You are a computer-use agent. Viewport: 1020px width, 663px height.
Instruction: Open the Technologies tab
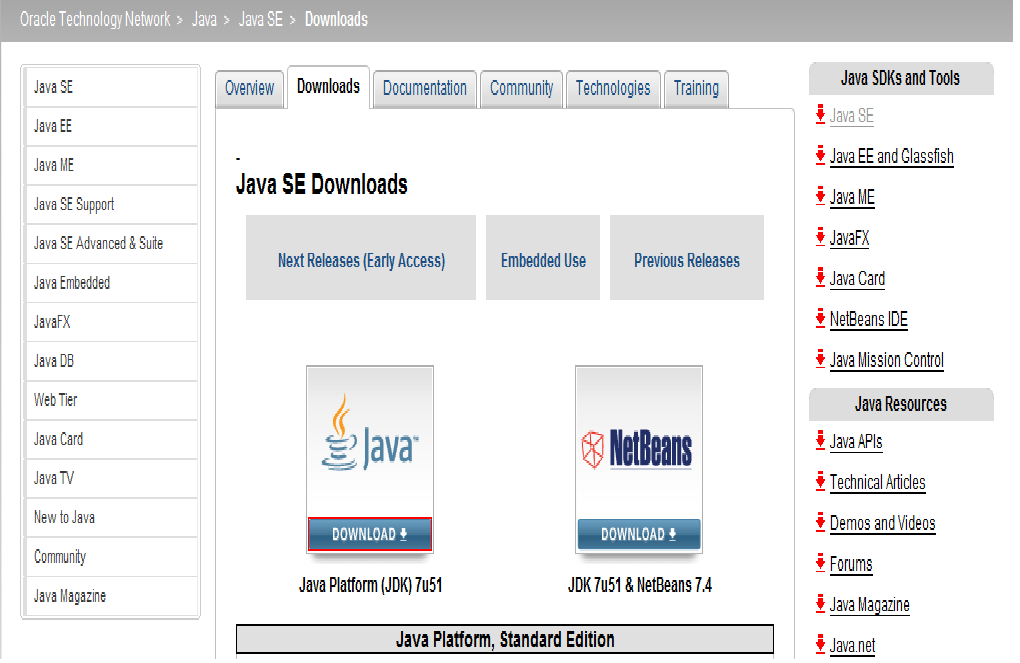[613, 89]
